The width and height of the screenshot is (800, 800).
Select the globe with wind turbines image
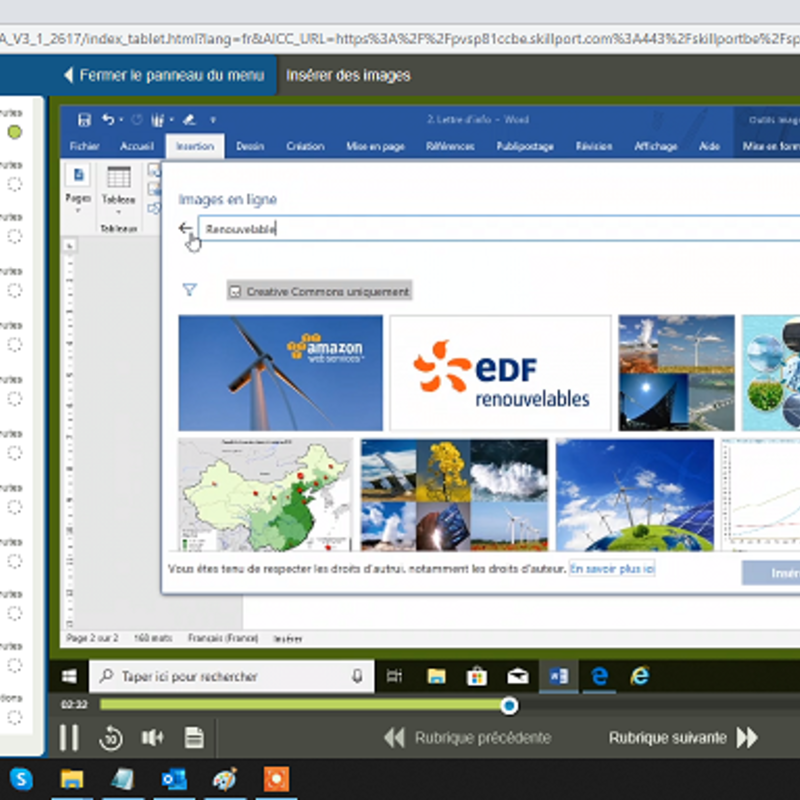[x=635, y=494]
